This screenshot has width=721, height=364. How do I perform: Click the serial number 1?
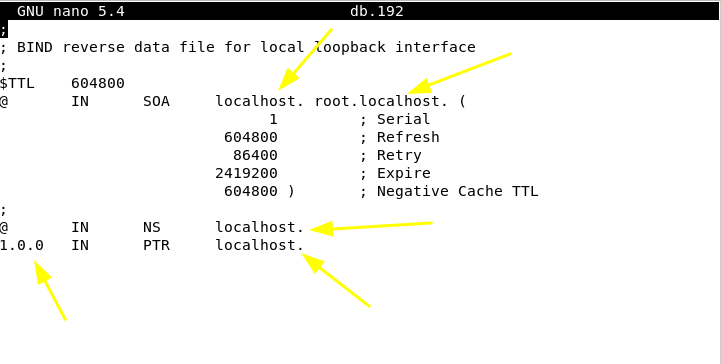273,119
